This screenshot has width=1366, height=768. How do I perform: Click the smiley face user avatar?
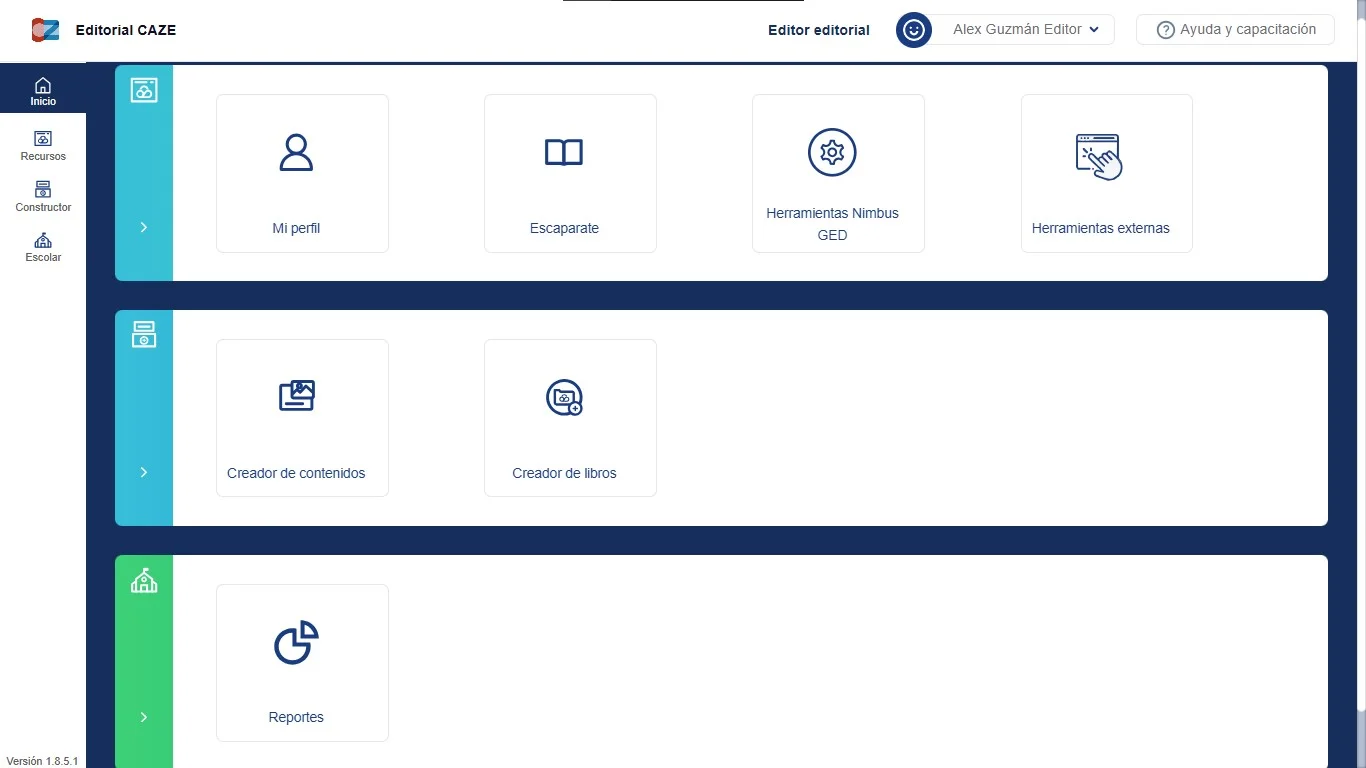pyautogui.click(x=913, y=30)
